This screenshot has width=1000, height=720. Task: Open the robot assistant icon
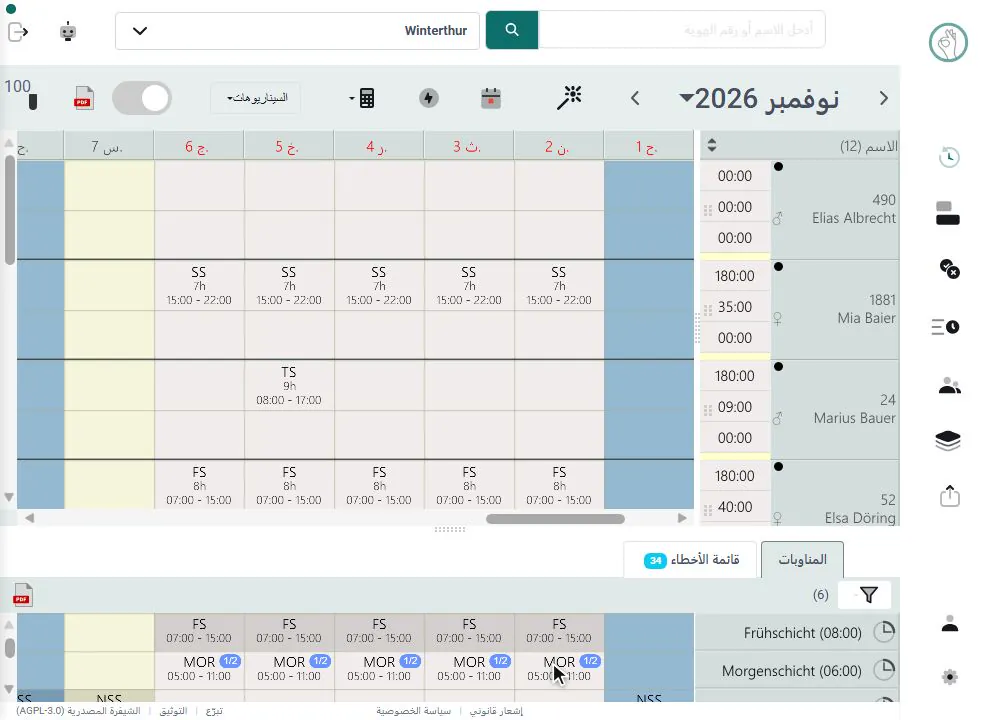click(68, 31)
